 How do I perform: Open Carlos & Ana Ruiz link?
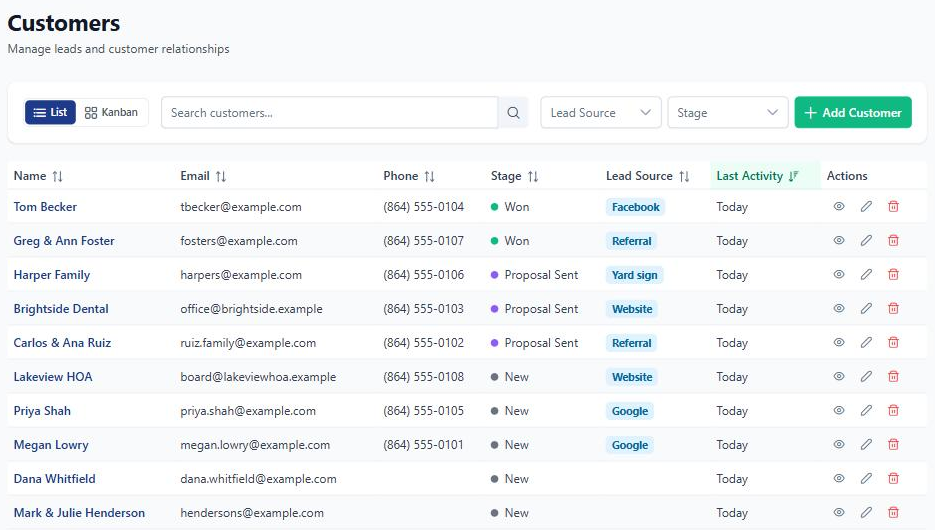(x=62, y=343)
